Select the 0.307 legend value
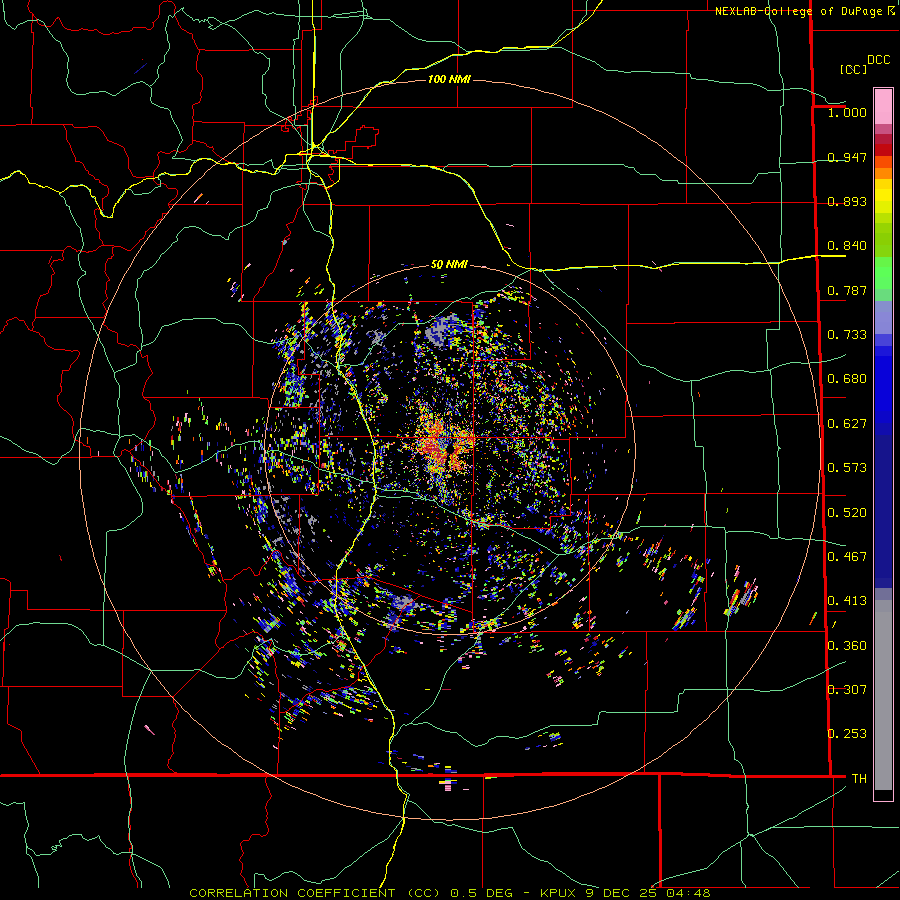Screen dimensions: 900x900 pyautogui.click(x=847, y=690)
